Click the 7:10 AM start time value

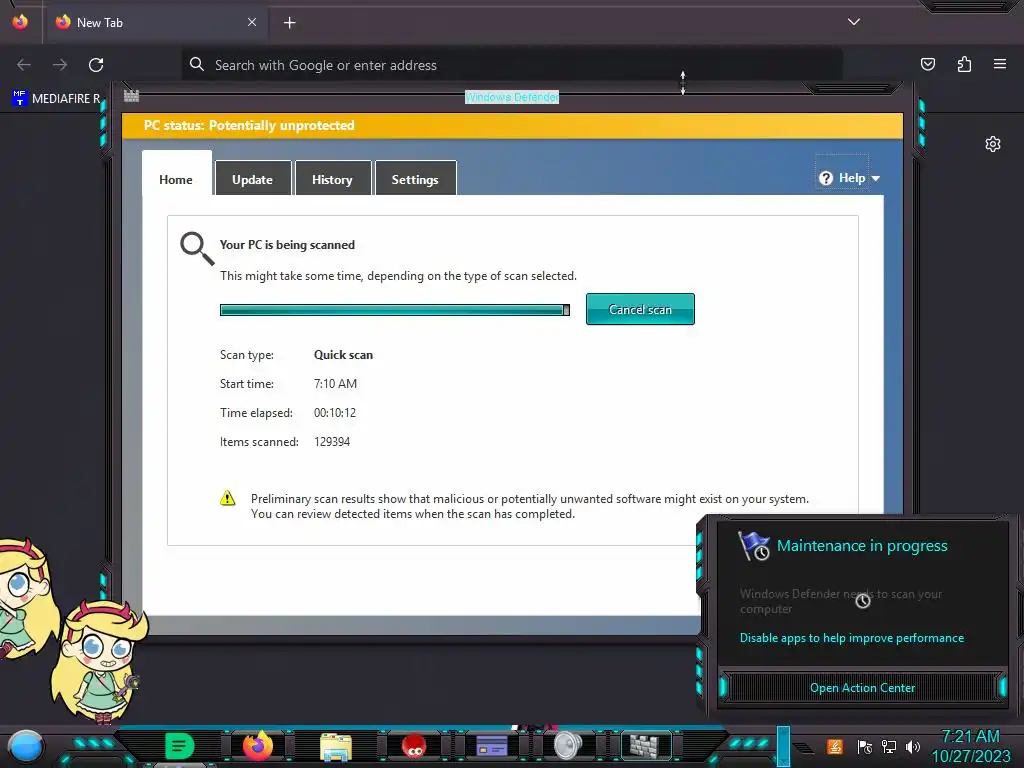click(335, 383)
